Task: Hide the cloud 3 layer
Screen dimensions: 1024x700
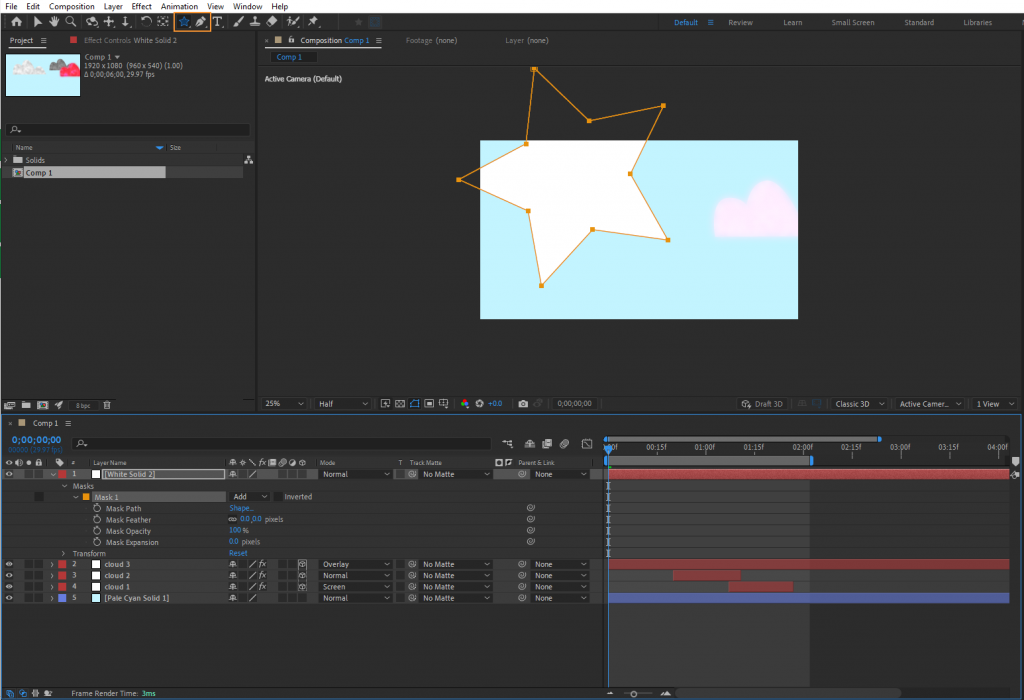Action: tap(7, 563)
